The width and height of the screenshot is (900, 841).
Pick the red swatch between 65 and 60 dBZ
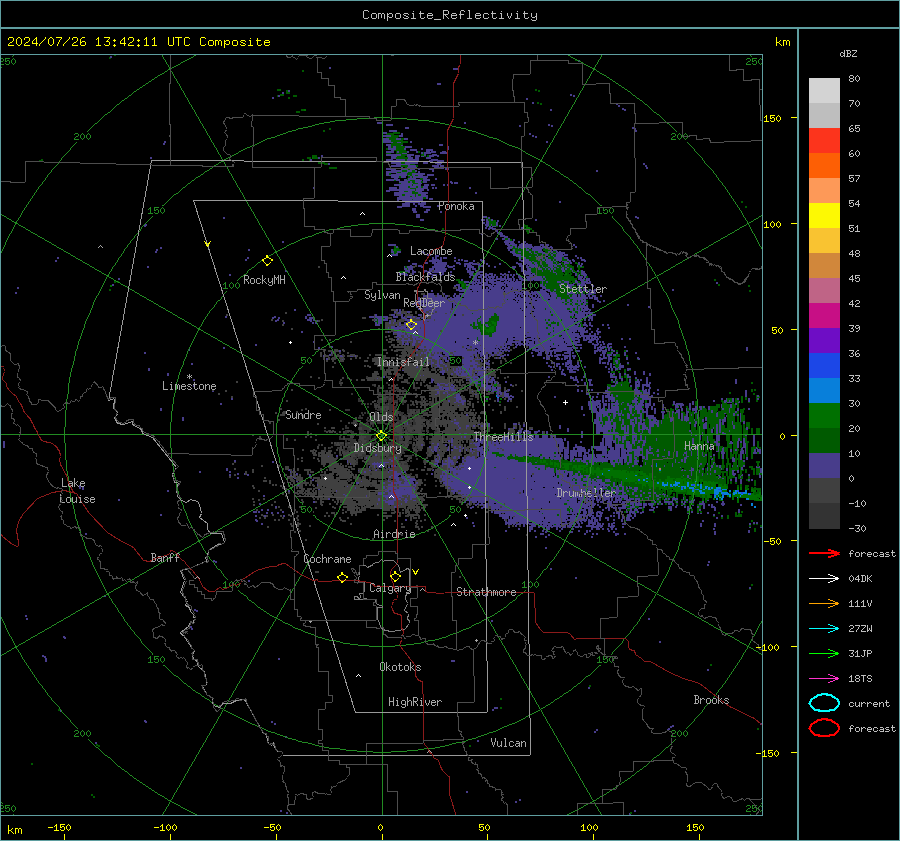[824, 140]
